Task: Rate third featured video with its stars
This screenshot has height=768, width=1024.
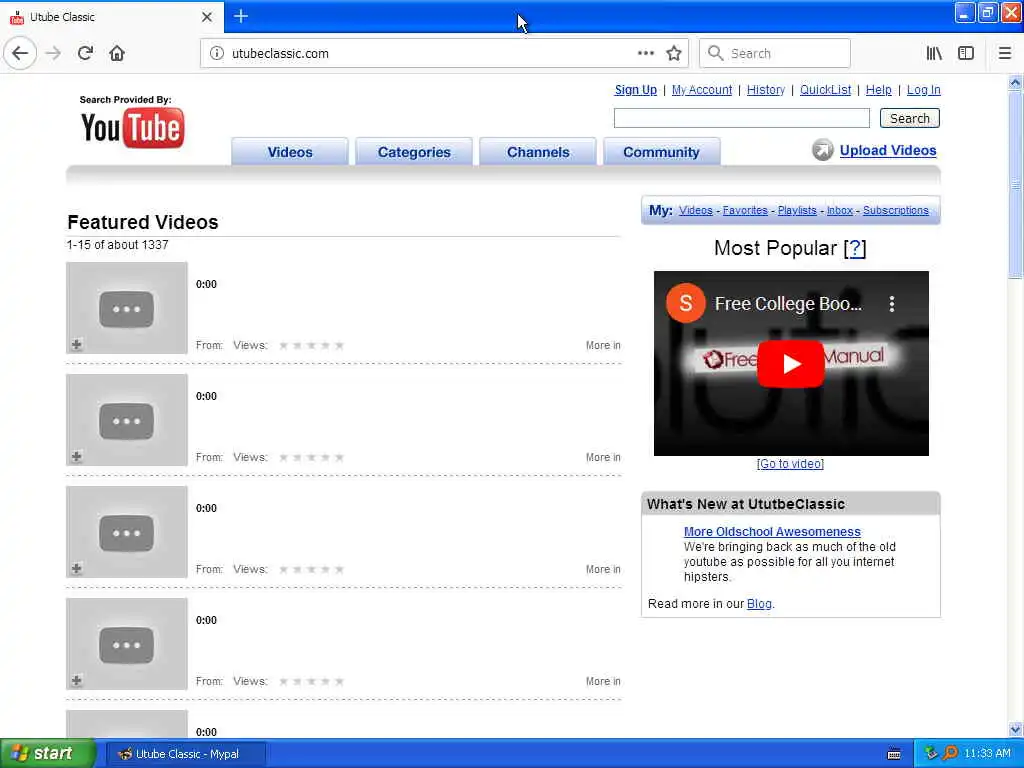Action: [x=312, y=569]
